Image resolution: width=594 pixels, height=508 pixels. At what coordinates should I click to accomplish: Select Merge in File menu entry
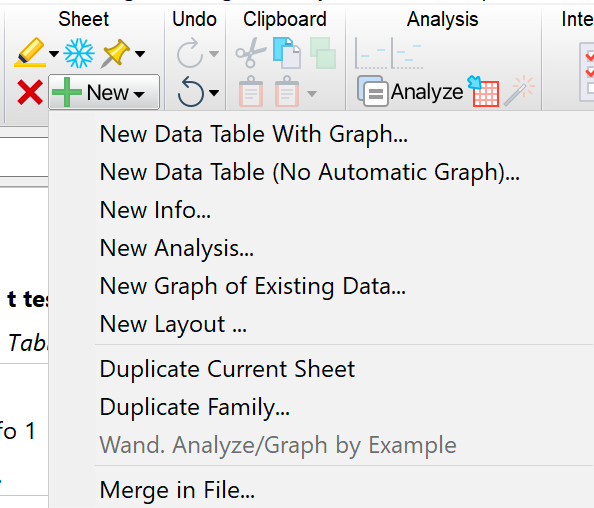tap(177, 490)
